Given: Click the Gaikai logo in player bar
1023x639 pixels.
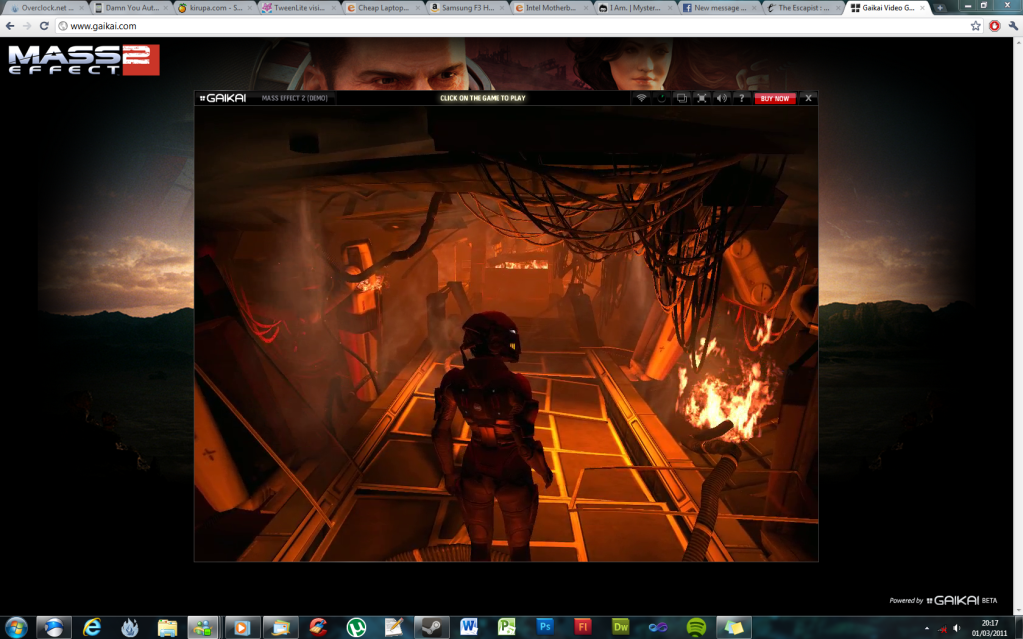Looking at the screenshot, I should 223,98.
